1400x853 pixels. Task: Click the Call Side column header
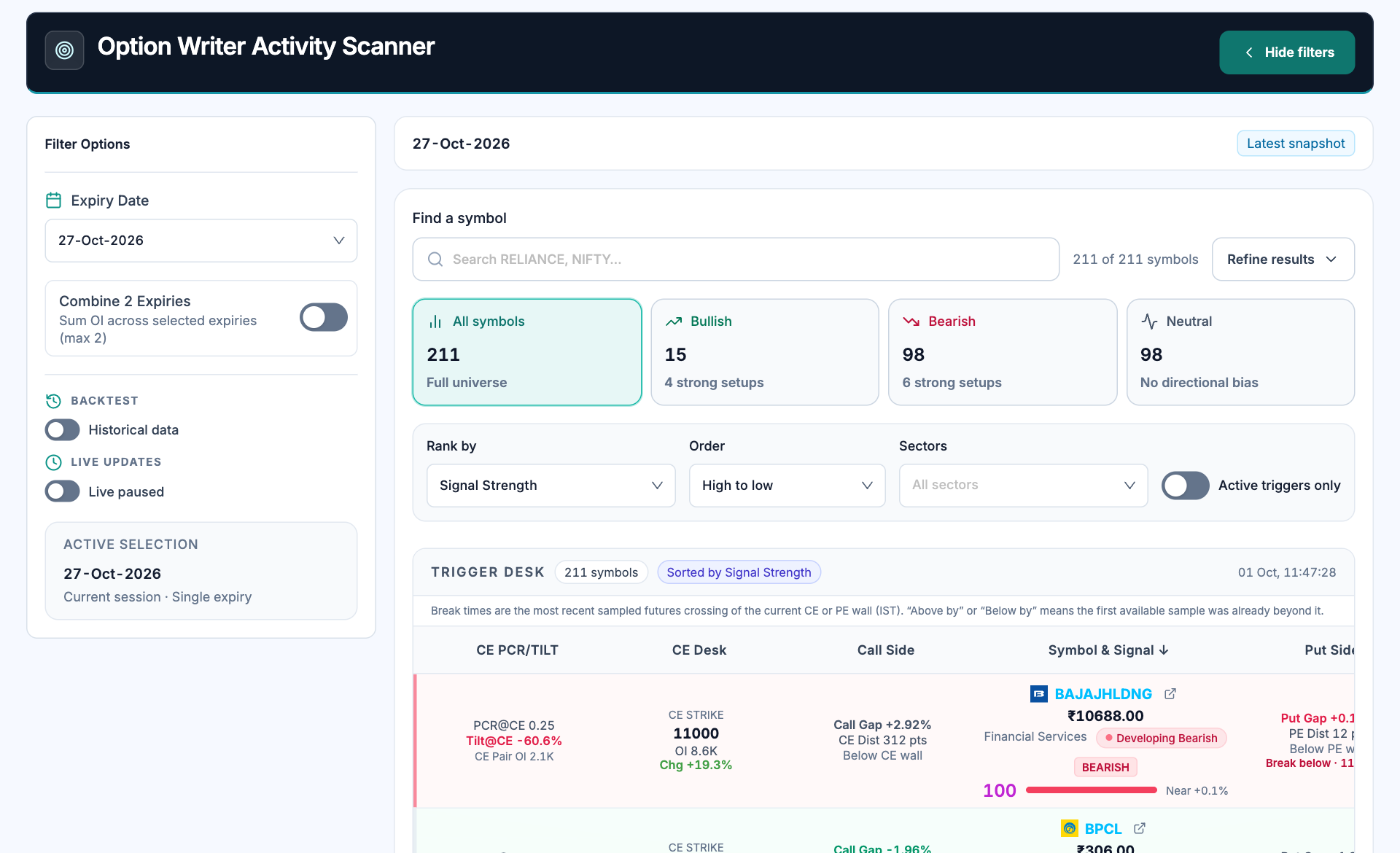pyautogui.click(x=885, y=650)
